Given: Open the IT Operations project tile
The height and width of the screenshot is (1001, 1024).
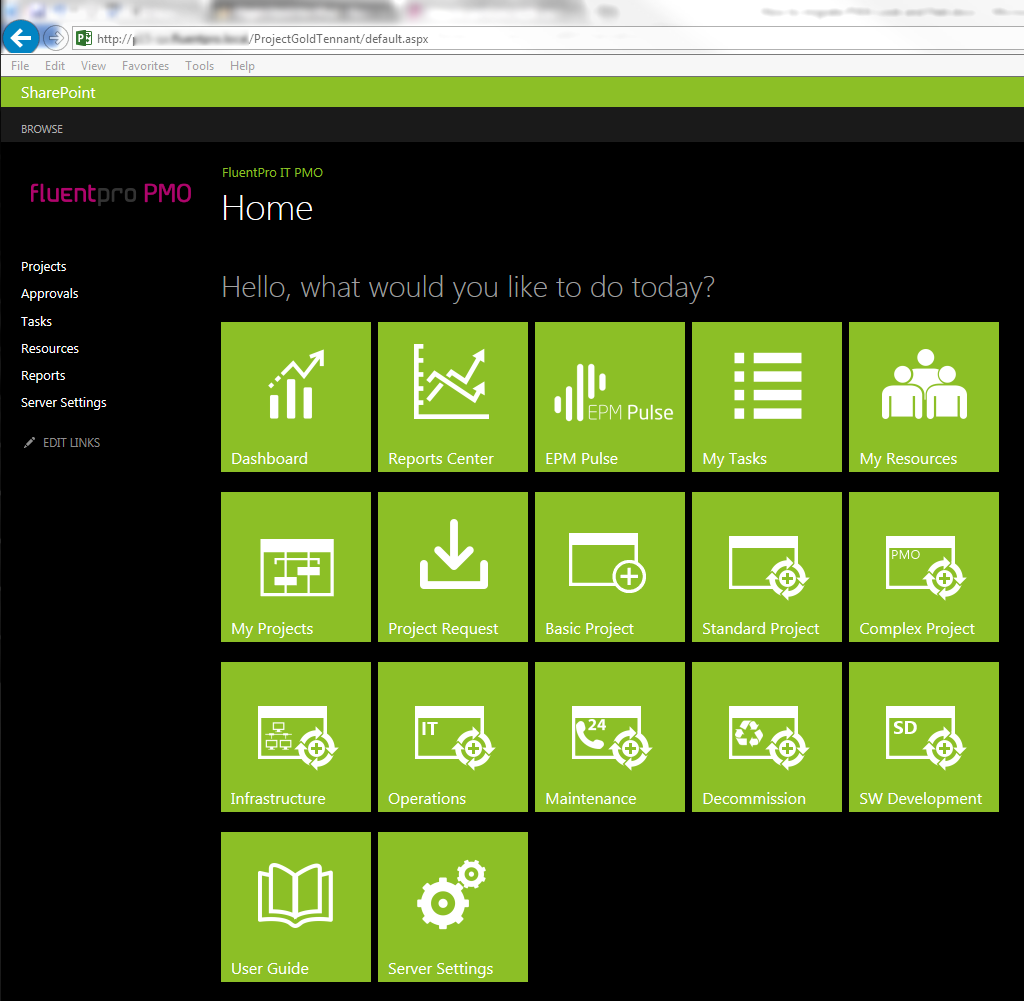Looking at the screenshot, I should 453,737.
